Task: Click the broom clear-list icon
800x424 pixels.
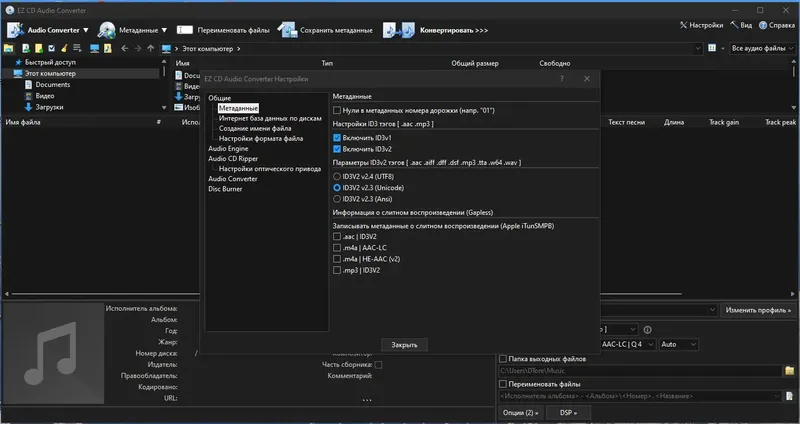Action: [64, 48]
